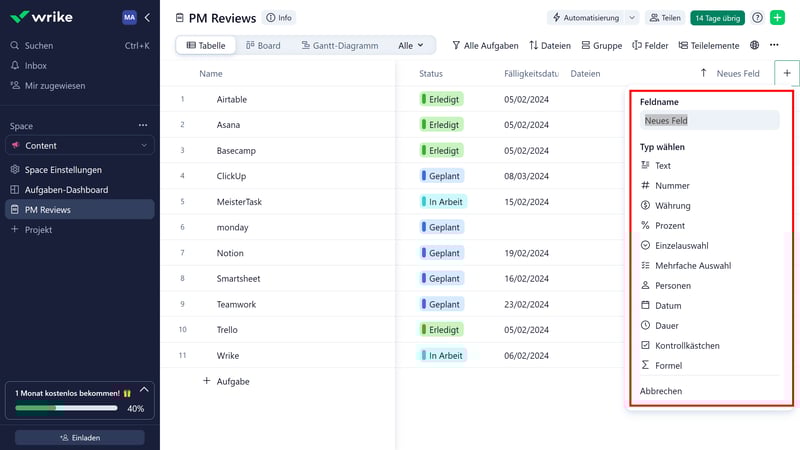The image size is (800, 450).
Task: Open the Inbox
Action: click(35, 65)
